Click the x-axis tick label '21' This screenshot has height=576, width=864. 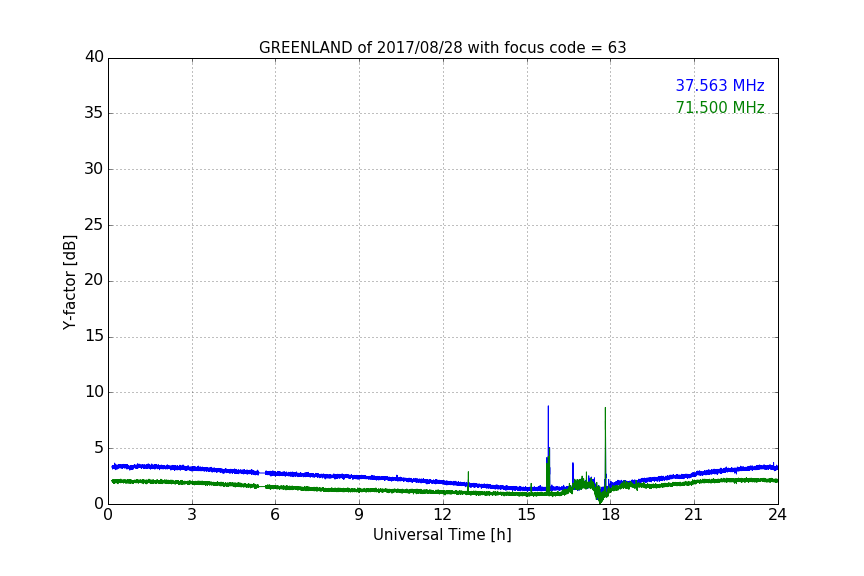694,515
